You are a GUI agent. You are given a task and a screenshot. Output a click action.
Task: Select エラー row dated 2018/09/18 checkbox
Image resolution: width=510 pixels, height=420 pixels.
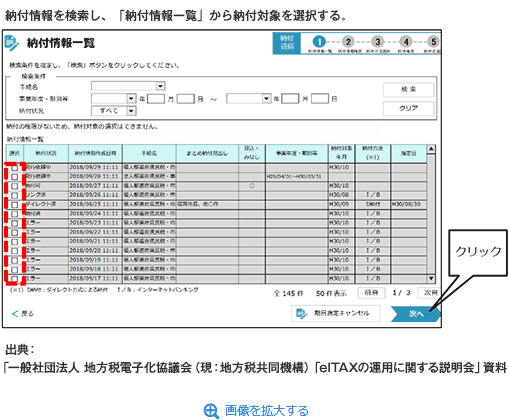tap(14, 269)
